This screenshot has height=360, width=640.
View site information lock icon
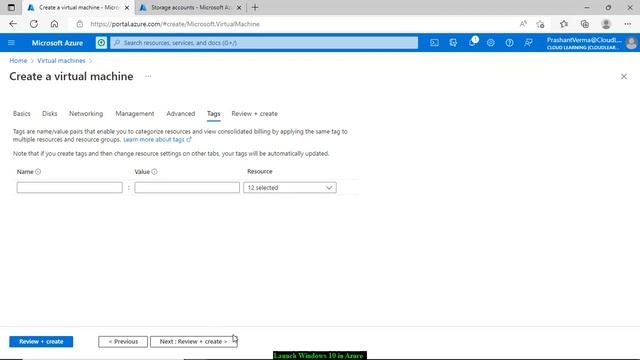(x=80, y=24)
